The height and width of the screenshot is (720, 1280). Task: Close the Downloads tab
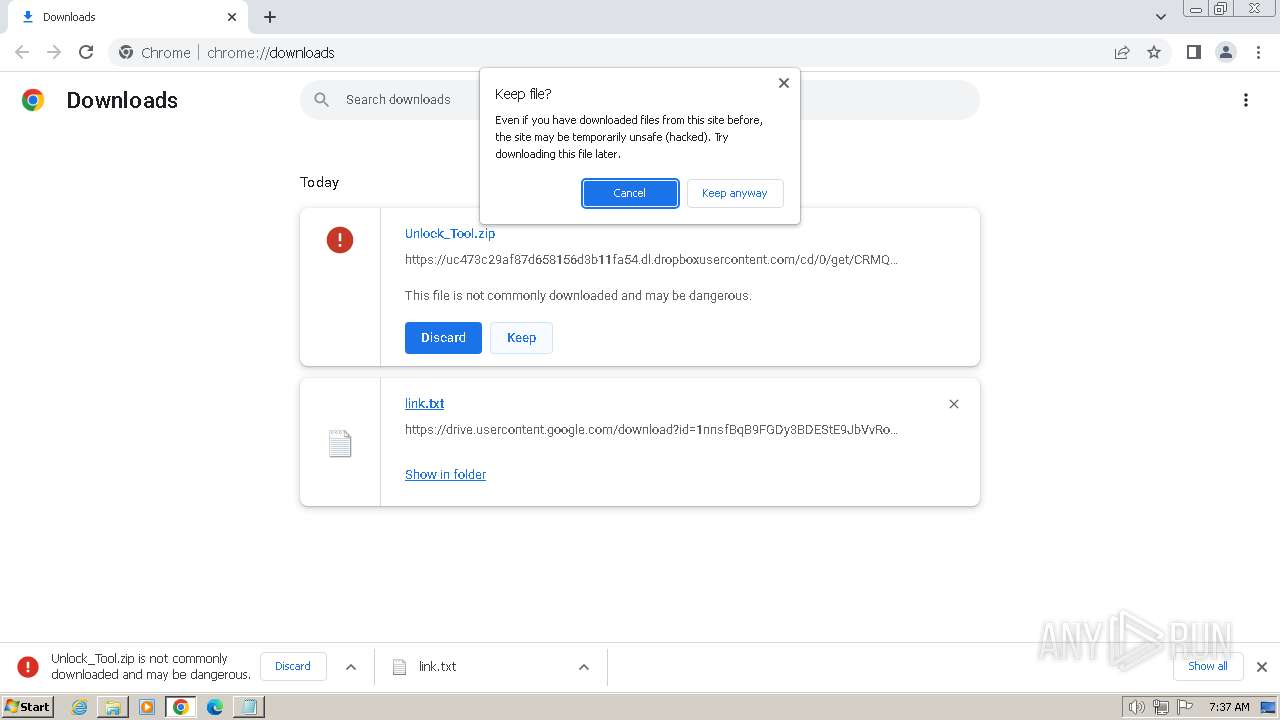point(232,17)
